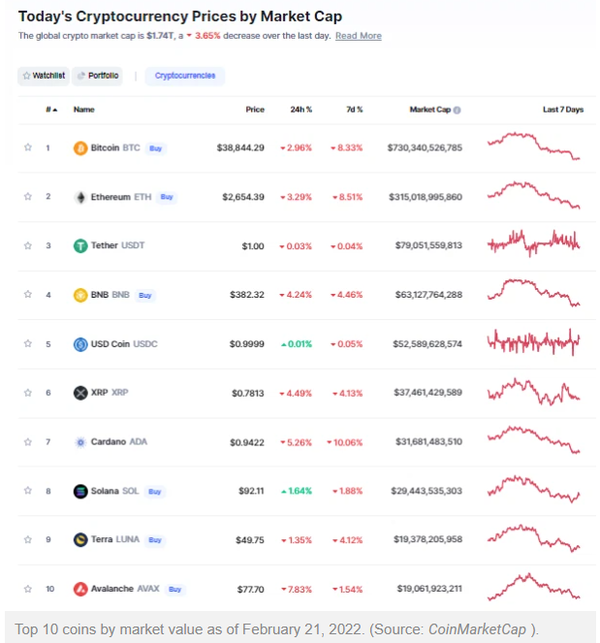
Task: Sort table by Price column header
Action: coord(255,109)
